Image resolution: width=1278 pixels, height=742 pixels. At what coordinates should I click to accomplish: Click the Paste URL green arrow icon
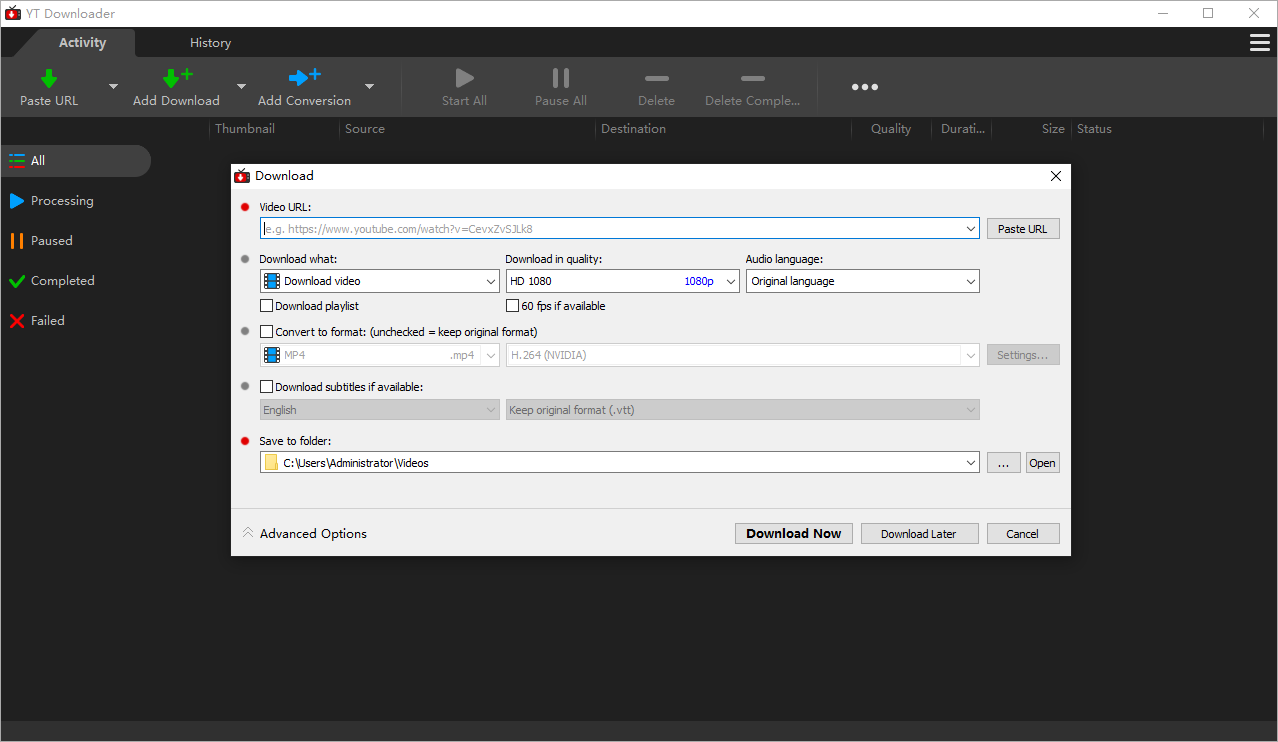(48, 79)
